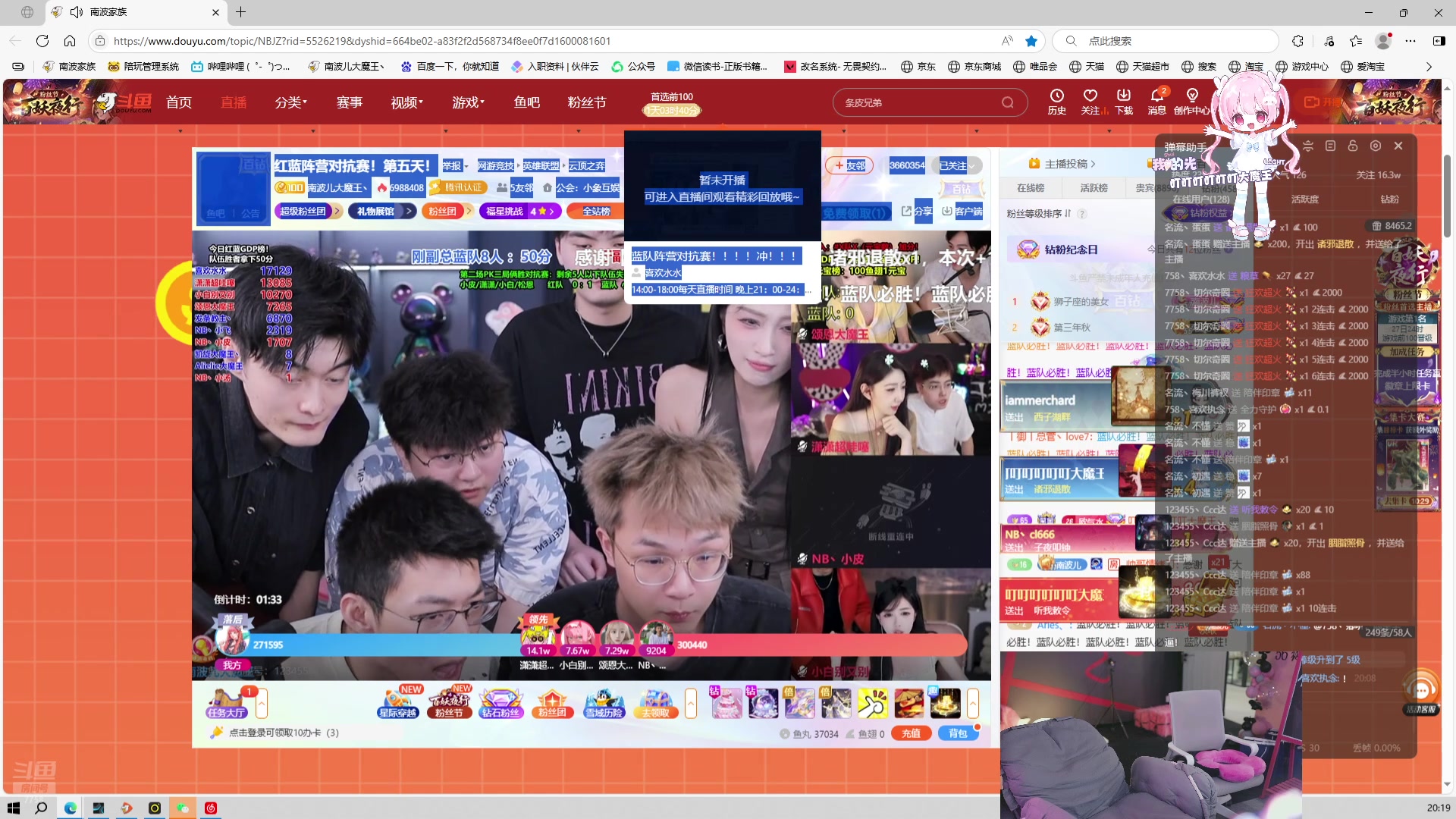
Task: Expand the 游戏 dropdown in navigation
Action: tap(468, 102)
